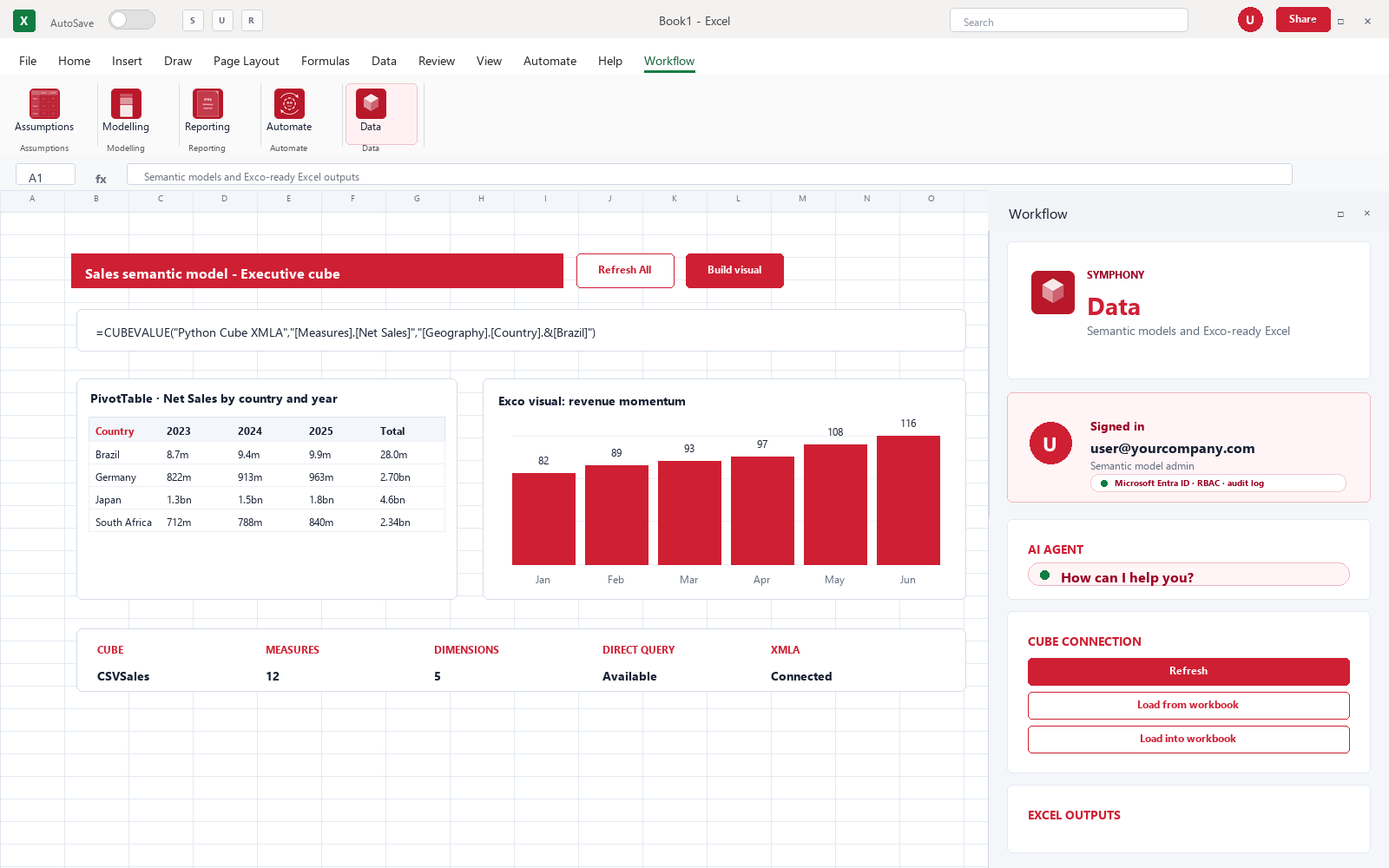Select the Germany row in PivotTable

(267, 477)
